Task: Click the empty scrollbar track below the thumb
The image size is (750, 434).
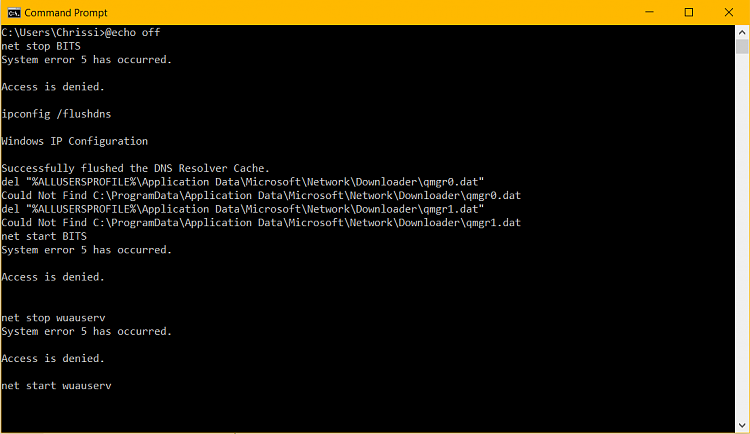Action: coord(742,250)
